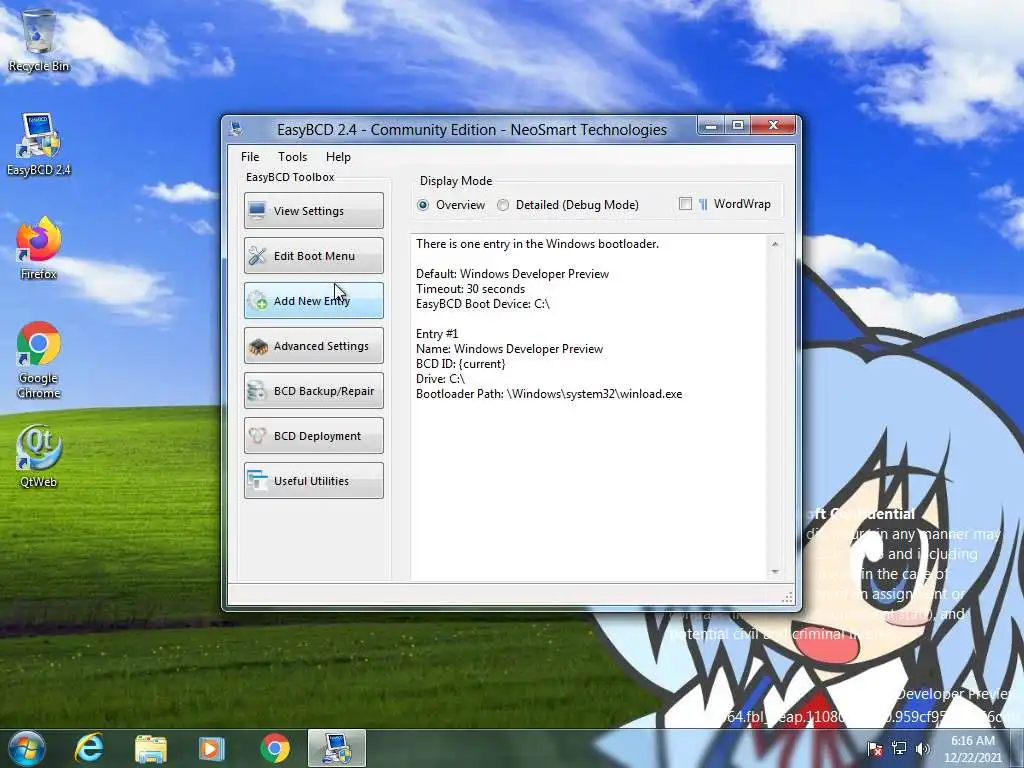The height and width of the screenshot is (768, 1024).
Task: Open BCD Deployment
Action: pos(313,436)
